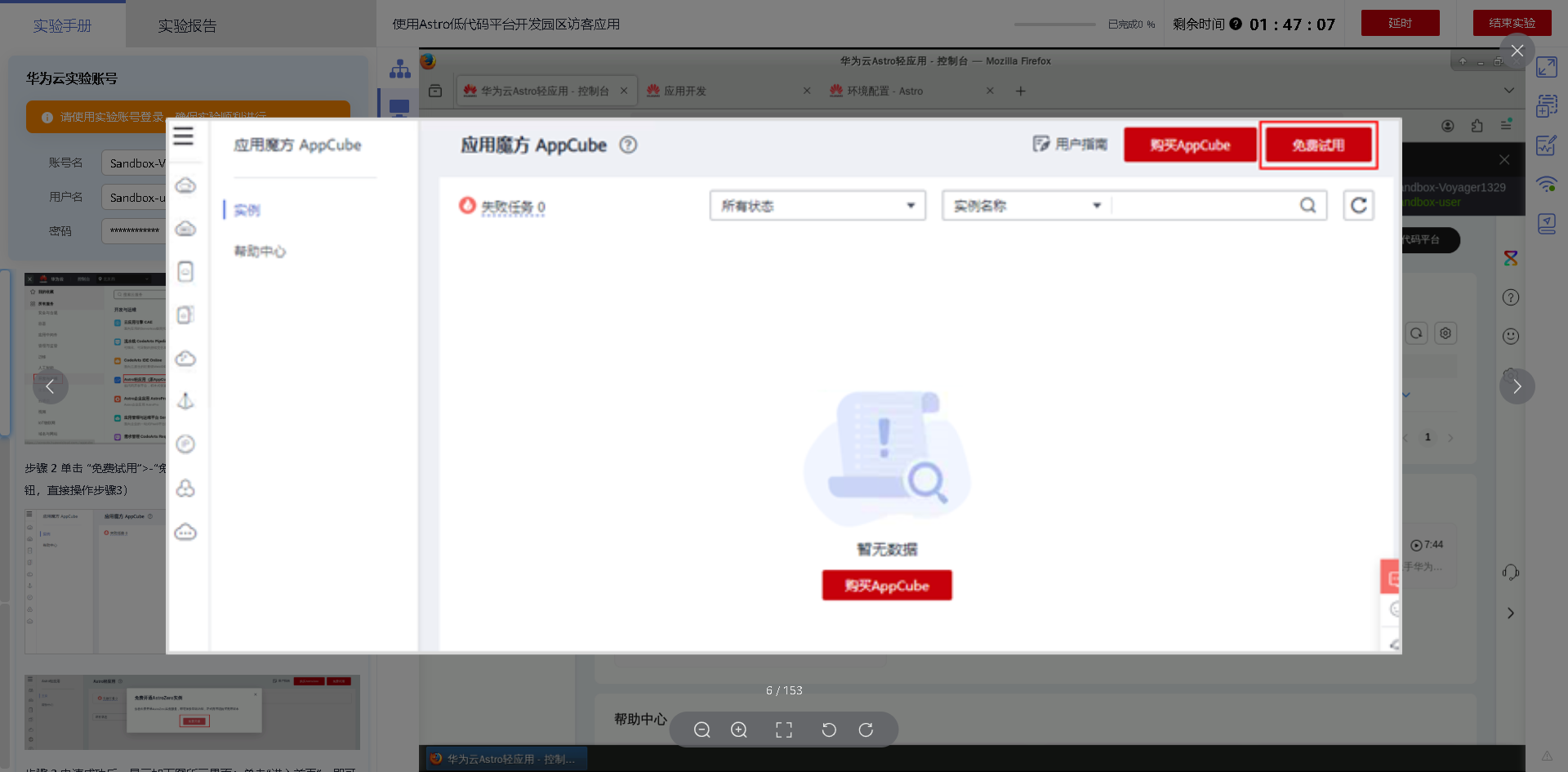Open the dialog screenshot thumbnail in manual

[x=192, y=712]
